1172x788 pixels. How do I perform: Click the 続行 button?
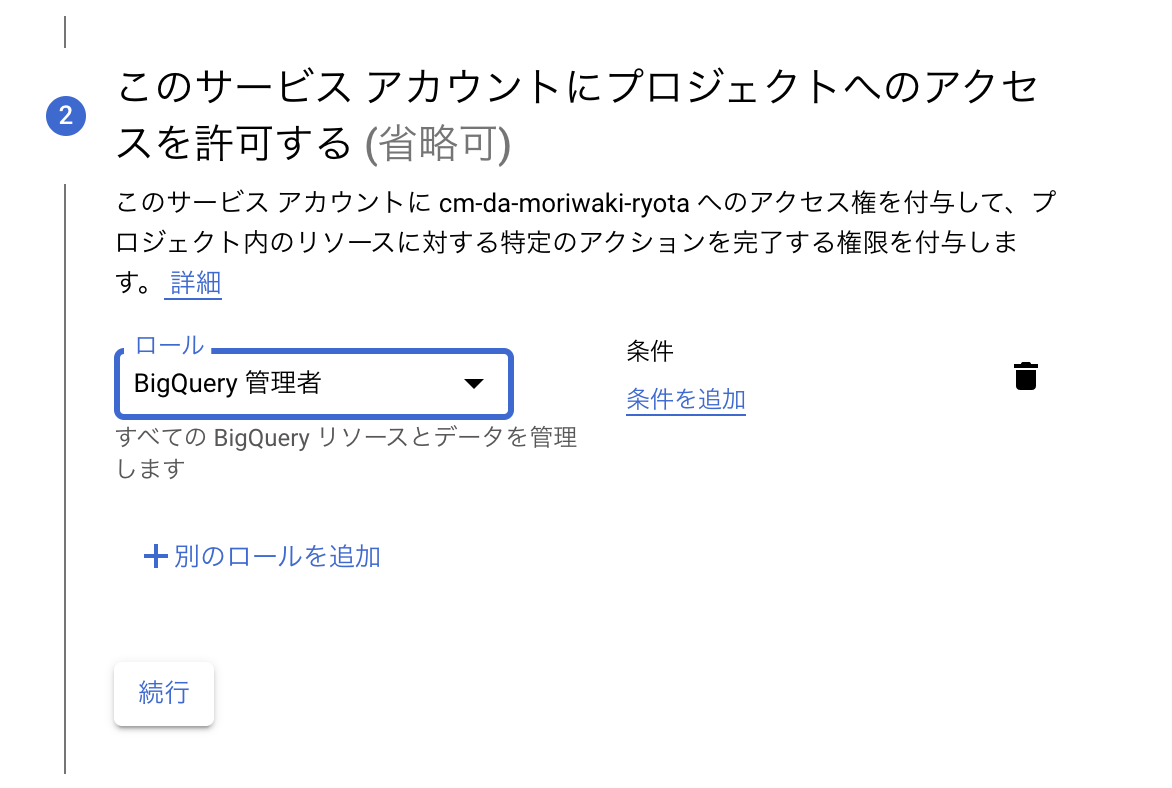(x=163, y=693)
